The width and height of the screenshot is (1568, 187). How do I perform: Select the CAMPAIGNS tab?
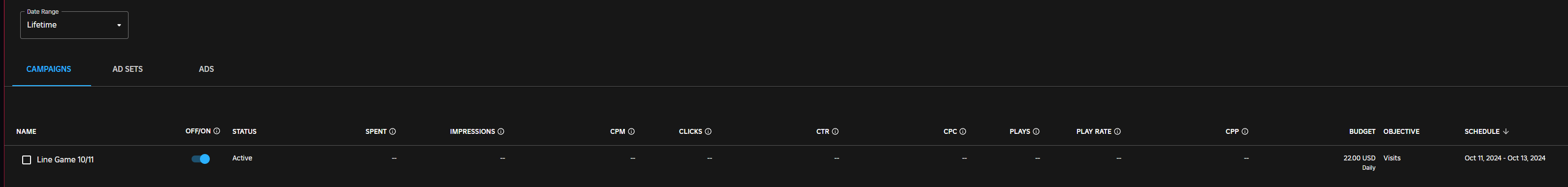49,69
